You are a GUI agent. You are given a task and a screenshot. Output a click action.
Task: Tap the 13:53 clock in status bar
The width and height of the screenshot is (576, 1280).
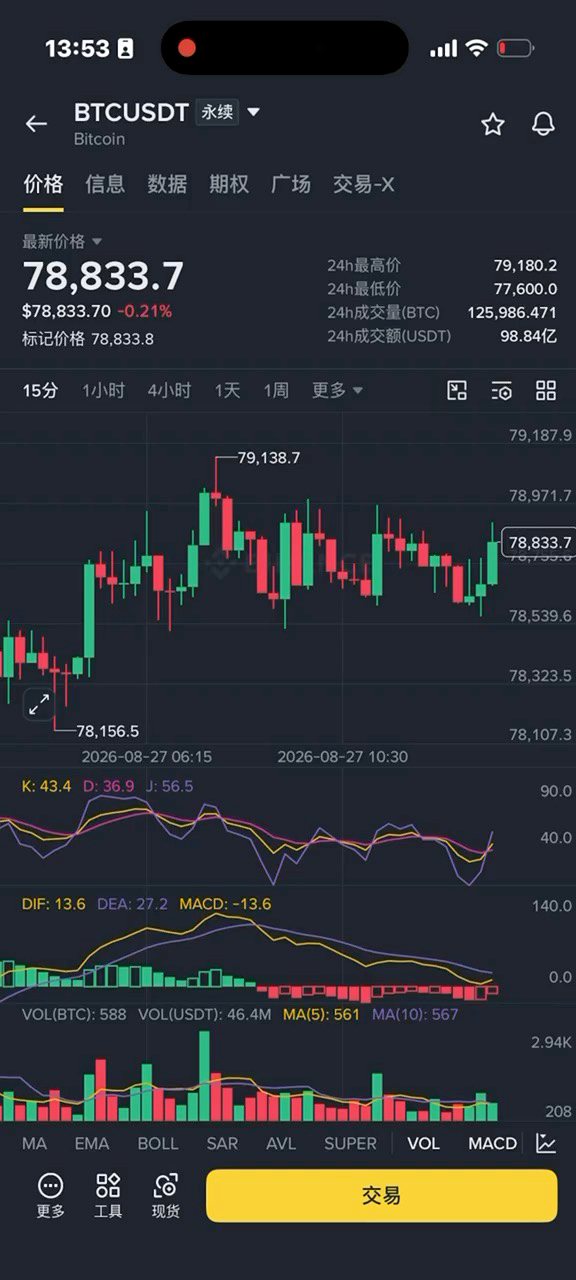point(77,48)
